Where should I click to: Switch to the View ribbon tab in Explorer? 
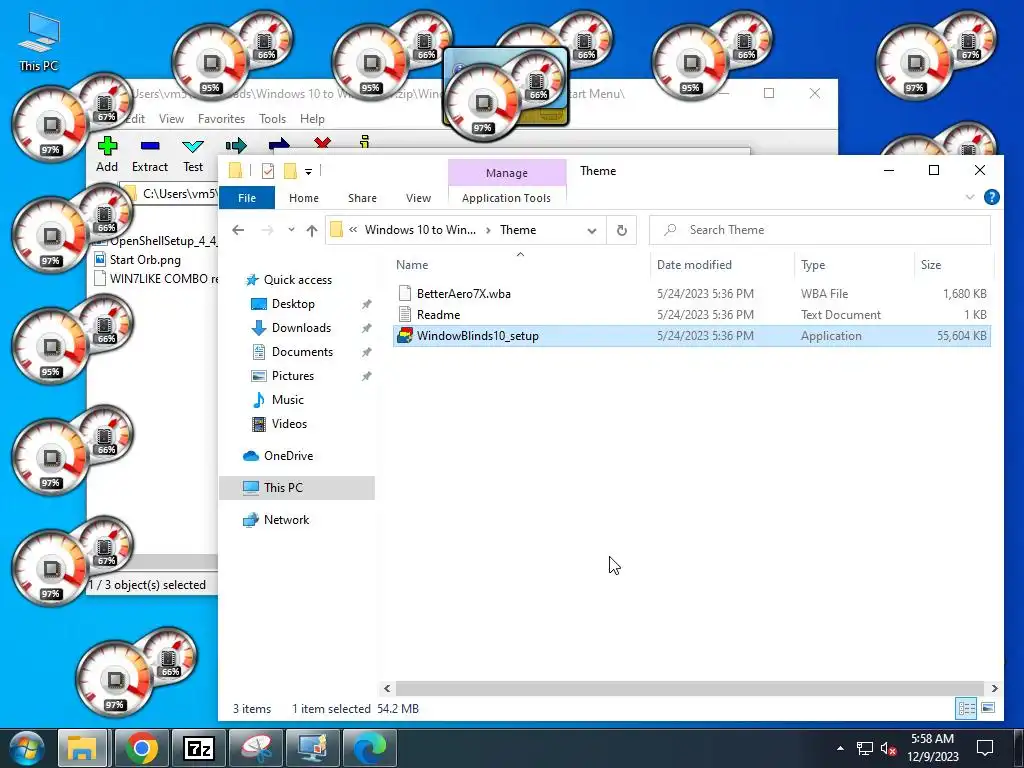point(418,198)
